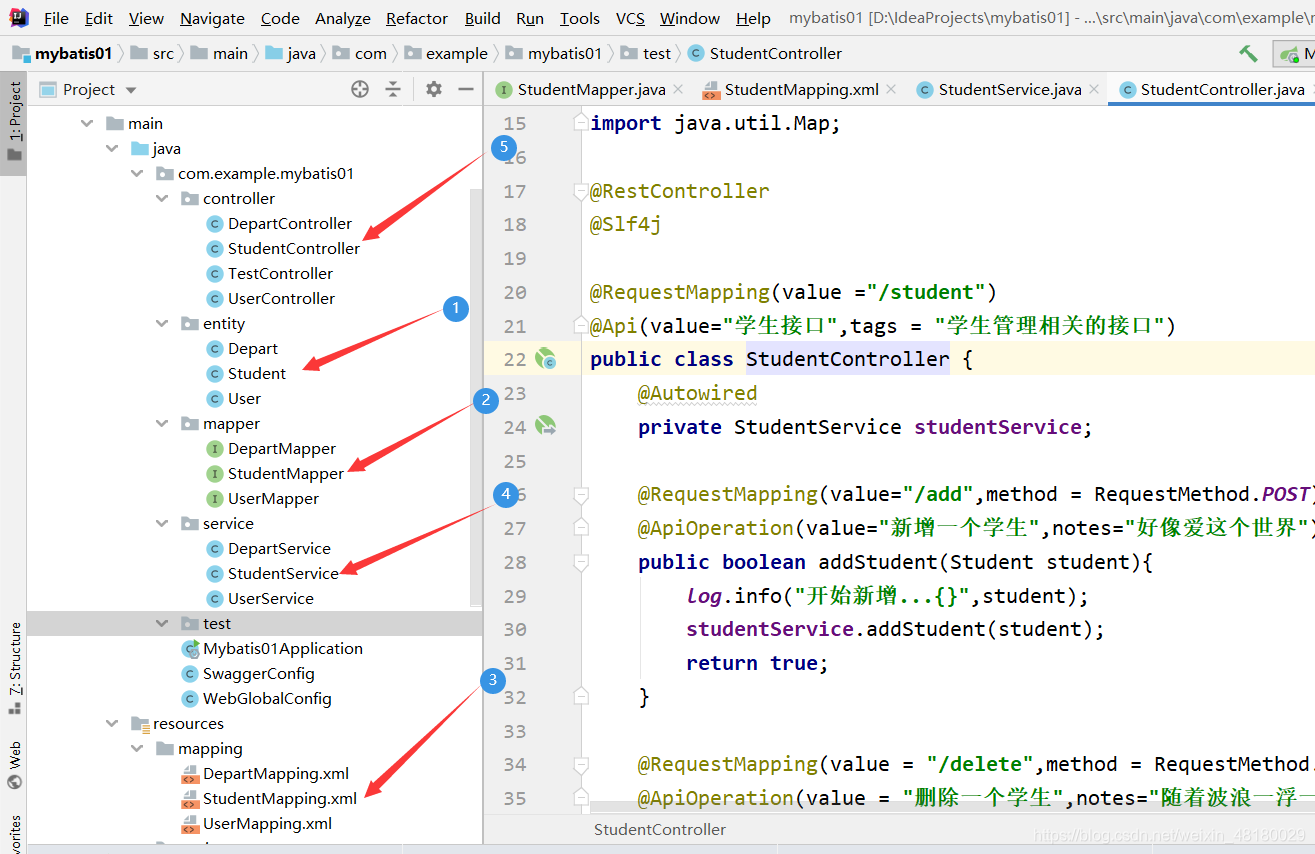The image size is (1315, 854).
Task: Click the gutter bean icon on line 24
Action: point(545,426)
